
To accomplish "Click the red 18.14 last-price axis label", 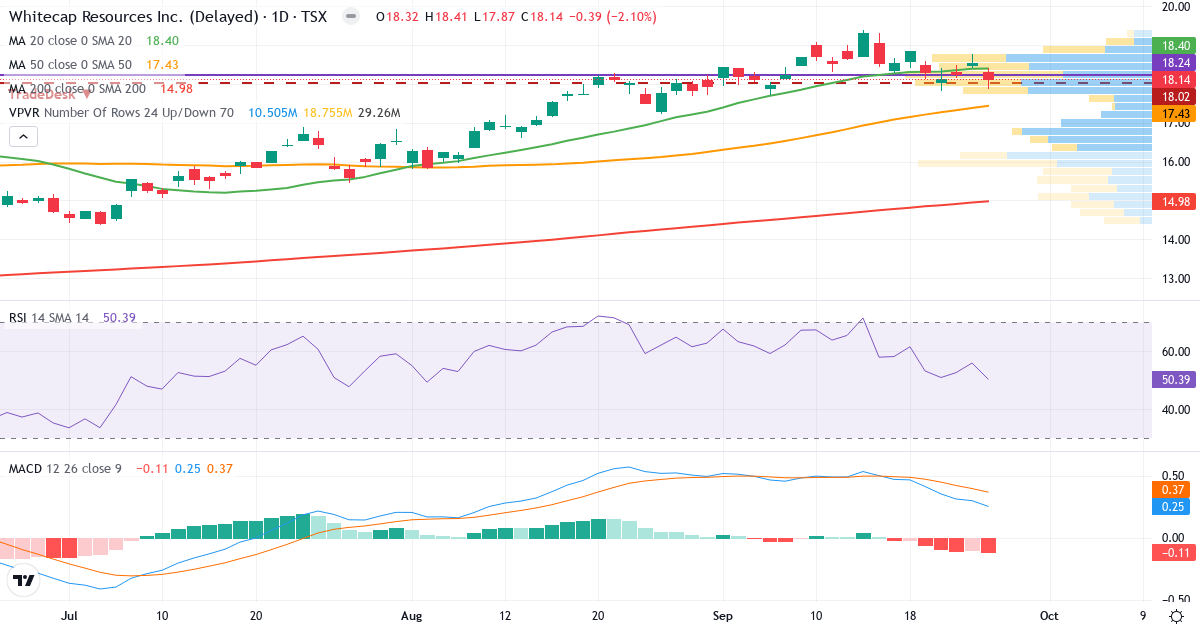I will point(1173,79).
